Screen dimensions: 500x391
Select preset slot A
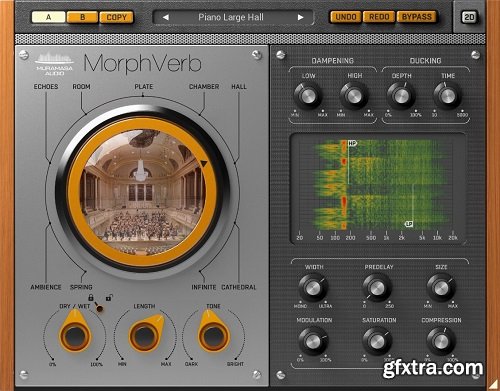coord(48,17)
